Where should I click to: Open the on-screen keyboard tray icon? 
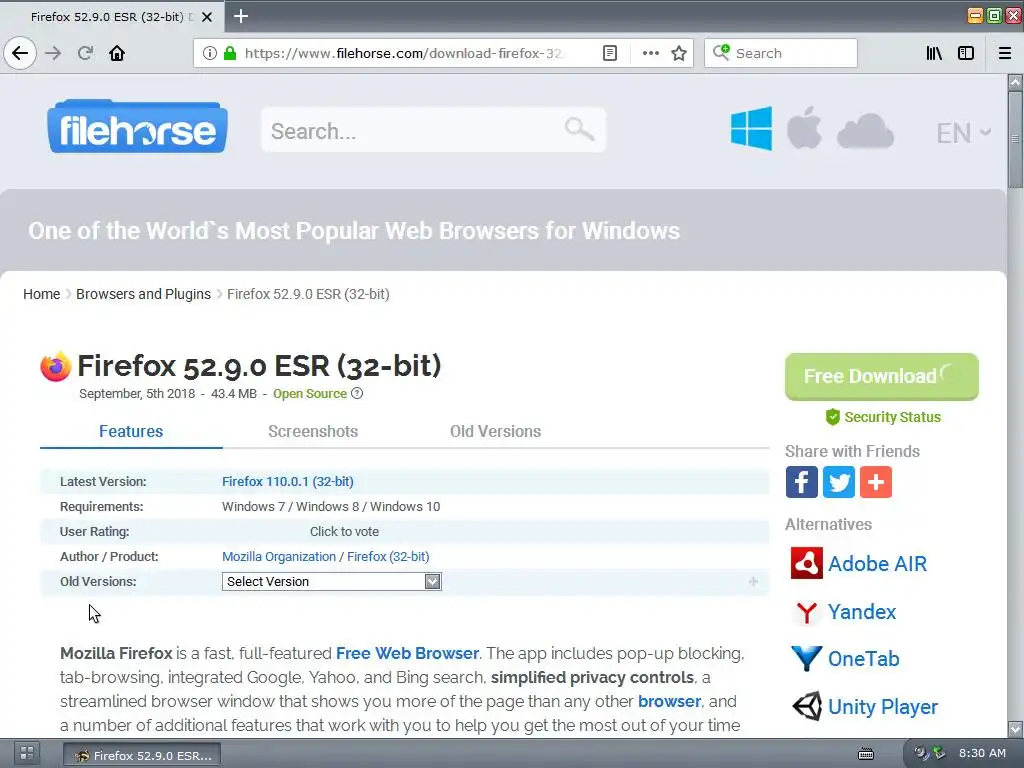(866, 754)
